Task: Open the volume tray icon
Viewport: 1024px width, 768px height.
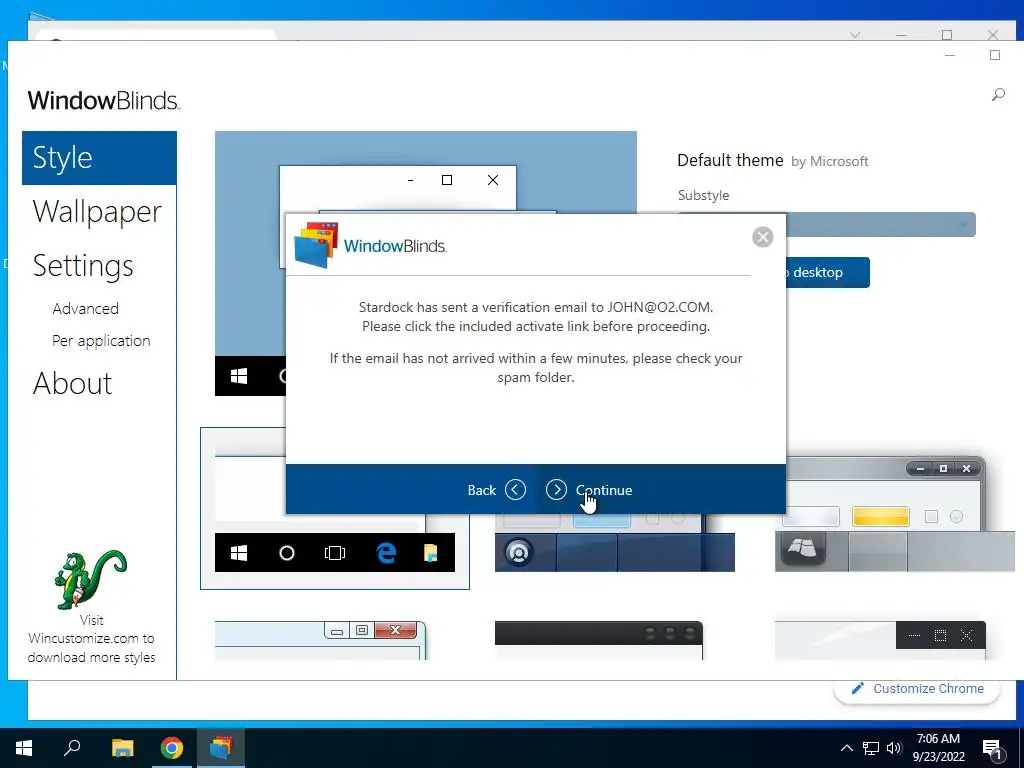Action: 894,748
